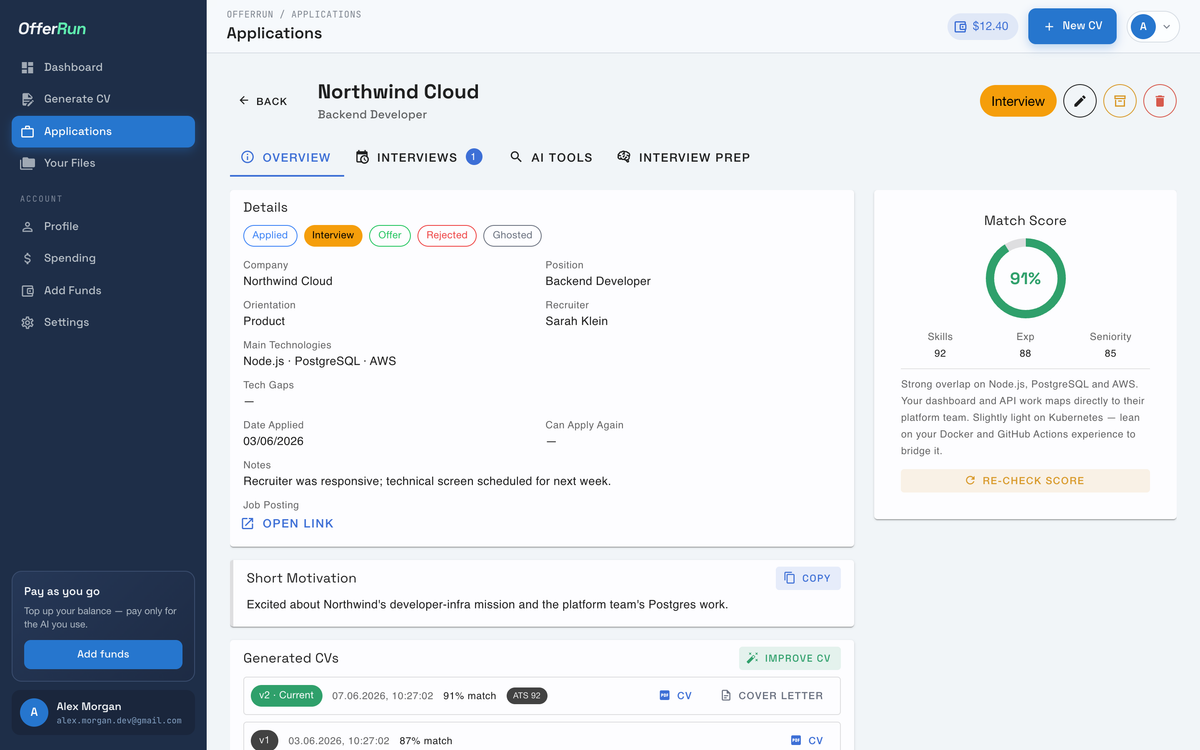The height and width of the screenshot is (750, 1200).
Task: Click the Interviews tab count badge
Action: pos(474,157)
